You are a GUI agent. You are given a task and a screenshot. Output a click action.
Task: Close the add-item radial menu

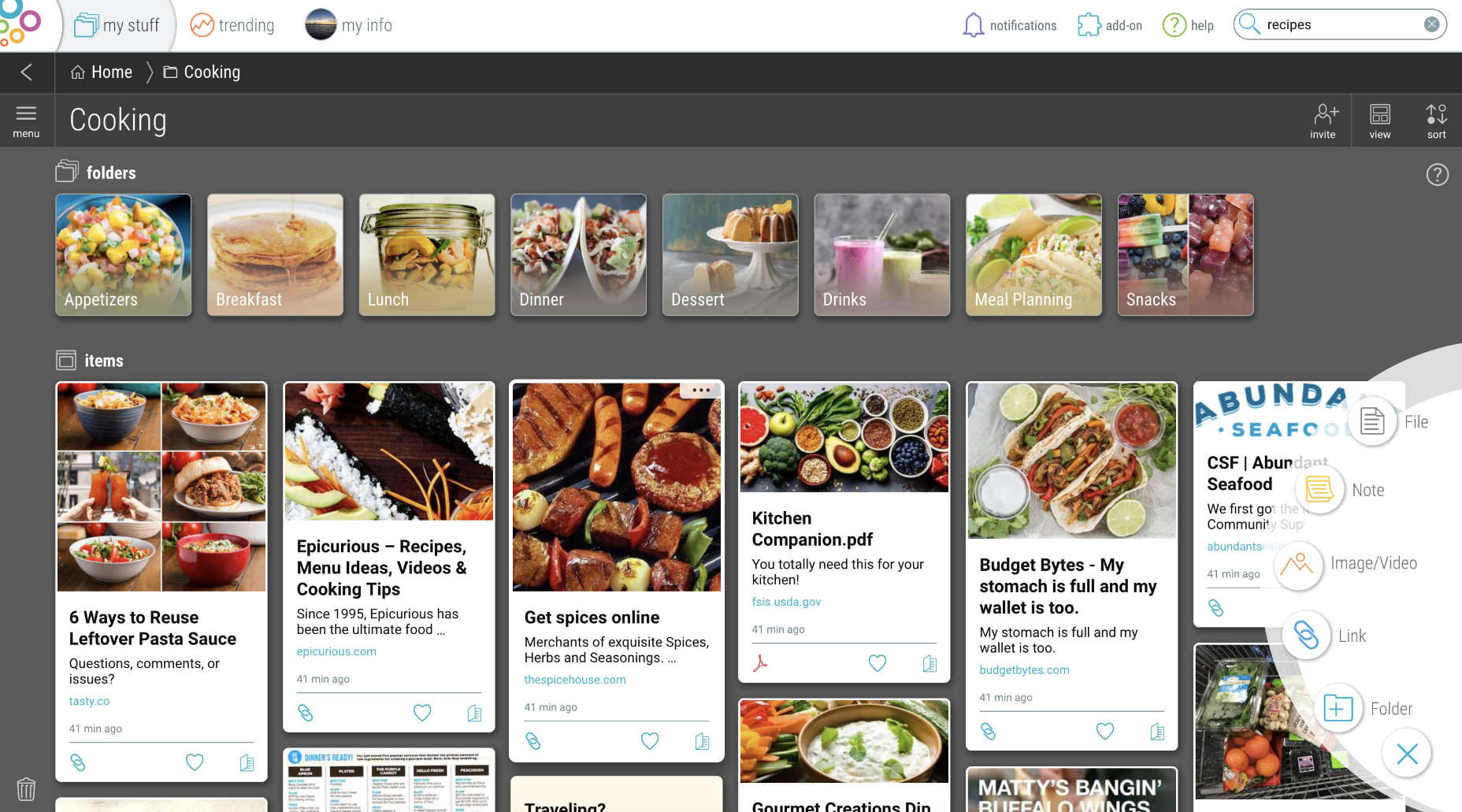coord(1407,754)
